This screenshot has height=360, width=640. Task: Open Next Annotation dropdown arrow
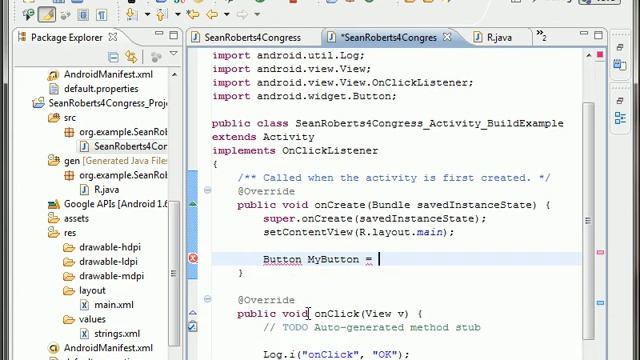(x=147, y=15)
